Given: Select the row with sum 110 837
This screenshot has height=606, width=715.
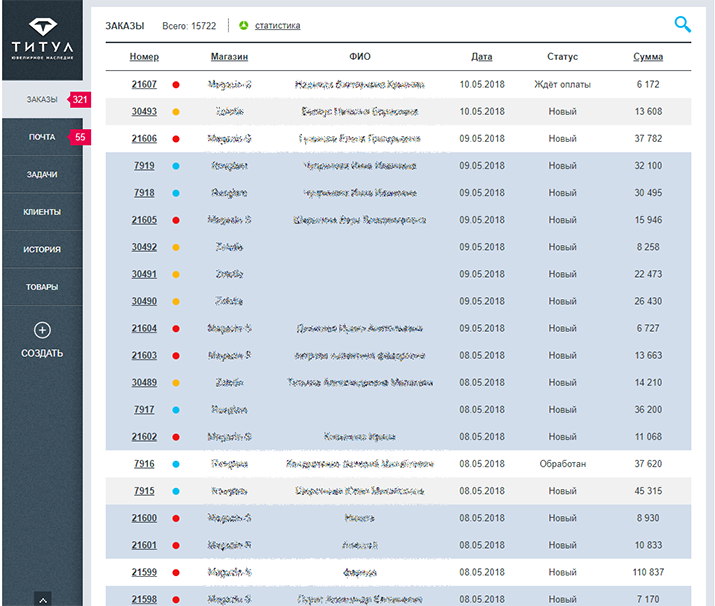Looking at the screenshot, I should click(x=648, y=572).
